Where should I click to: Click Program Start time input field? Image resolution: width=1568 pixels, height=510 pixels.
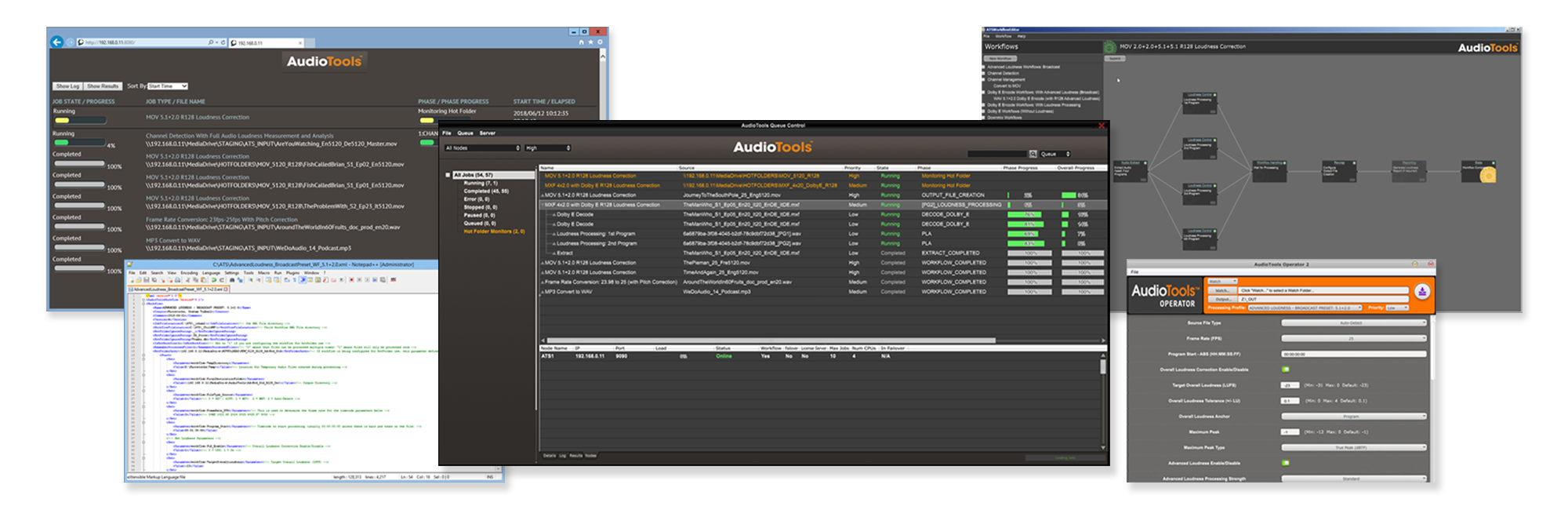(x=1354, y=354)
